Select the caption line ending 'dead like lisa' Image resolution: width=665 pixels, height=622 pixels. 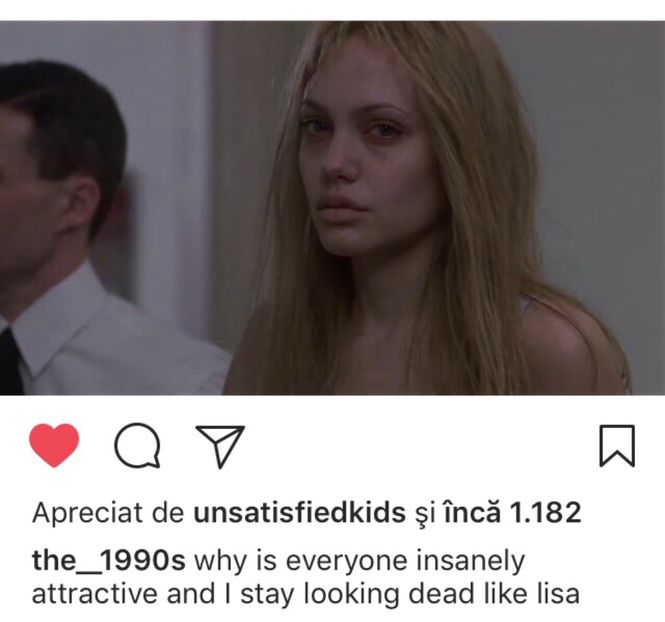[305, 594]
